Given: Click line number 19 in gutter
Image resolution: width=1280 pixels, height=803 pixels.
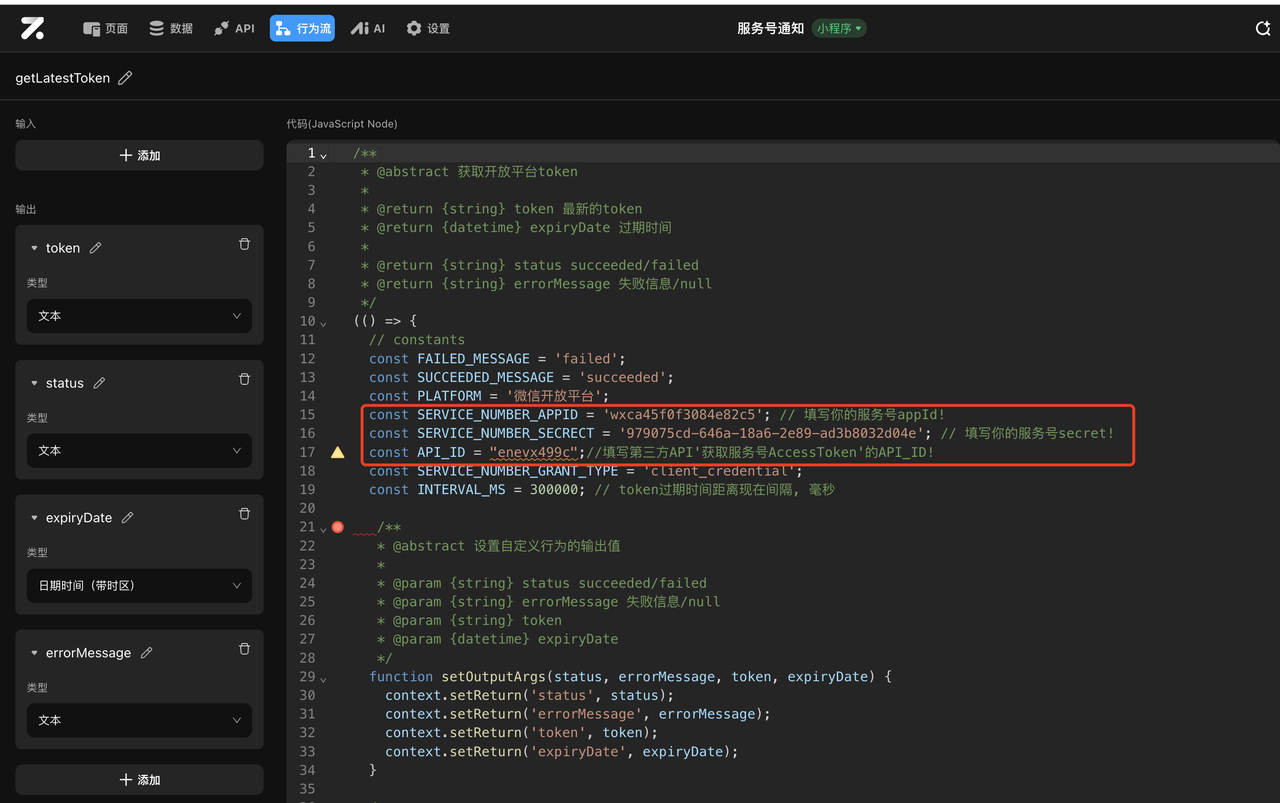Looking at the screenshot, I should 307,490.
